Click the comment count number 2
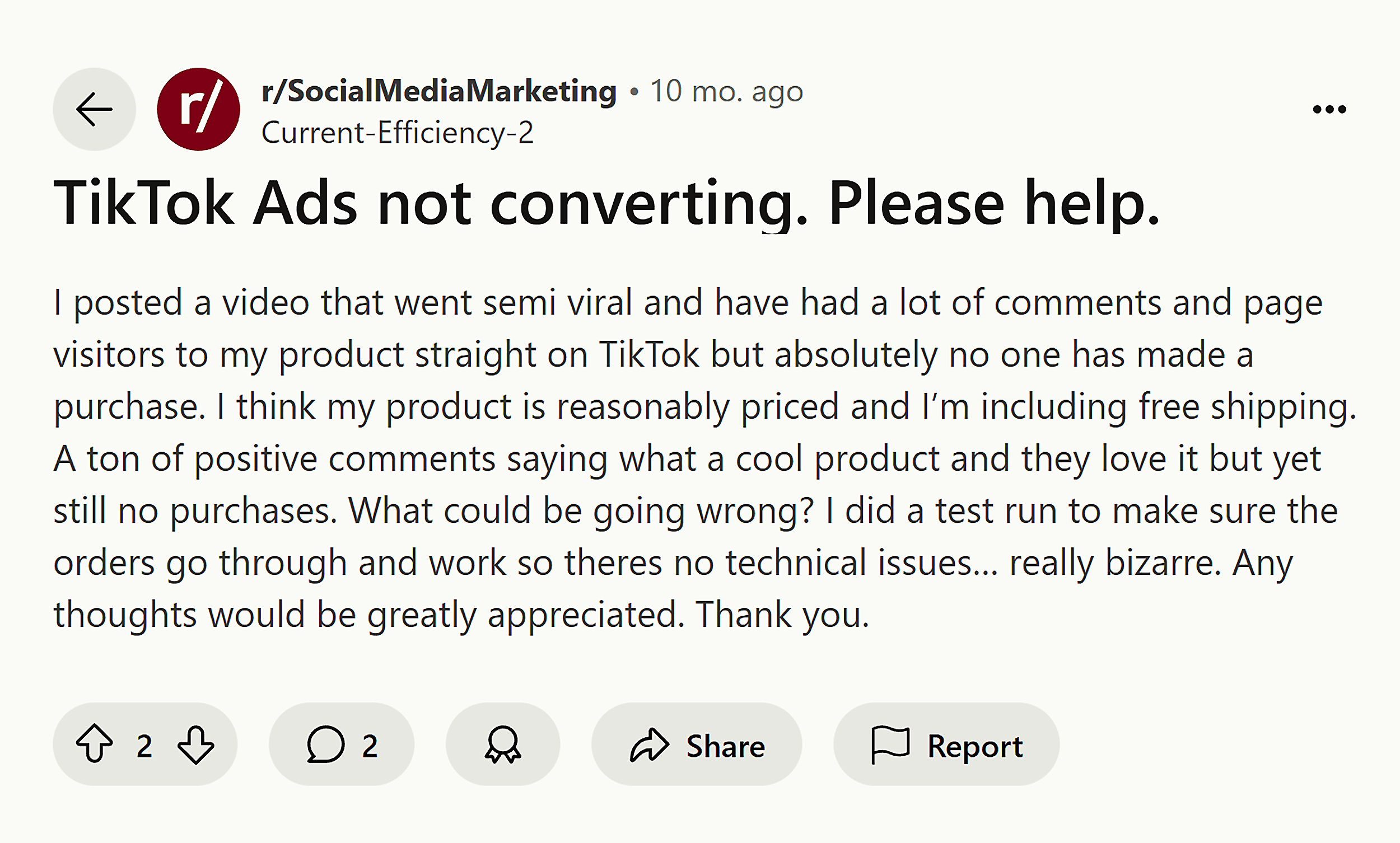1400x843 pixels. tap(370, 746)
